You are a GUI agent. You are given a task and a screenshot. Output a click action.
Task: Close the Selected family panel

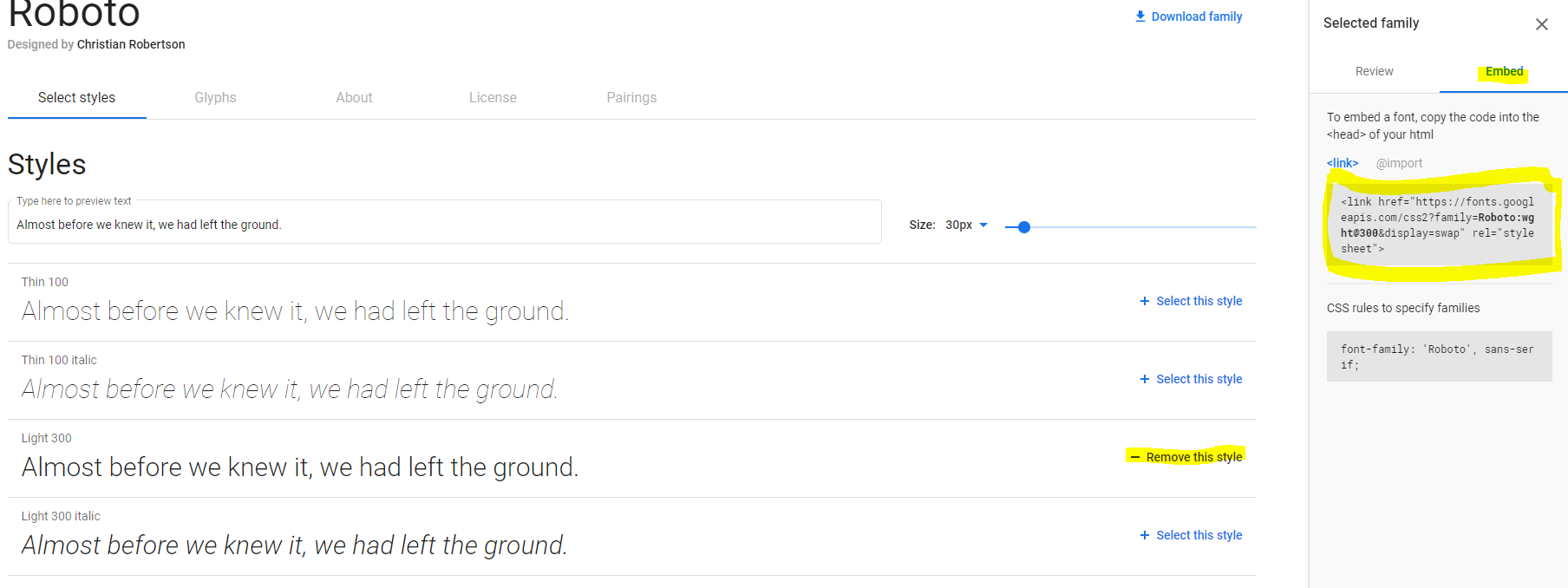tap(1541, 24)
